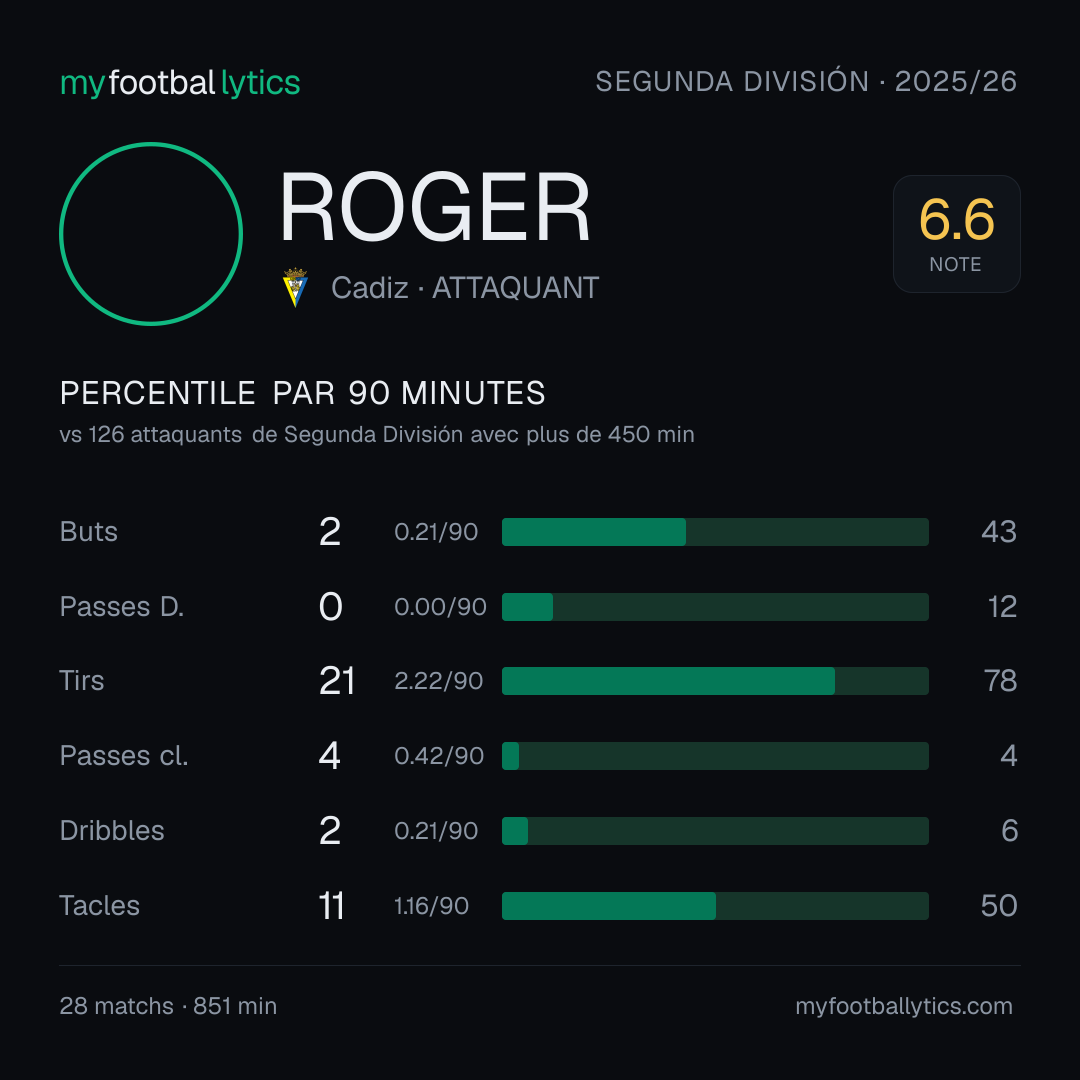1080x1080 pixels.
Task: Click the Buts percentile bar
Action: click(715, 532)
